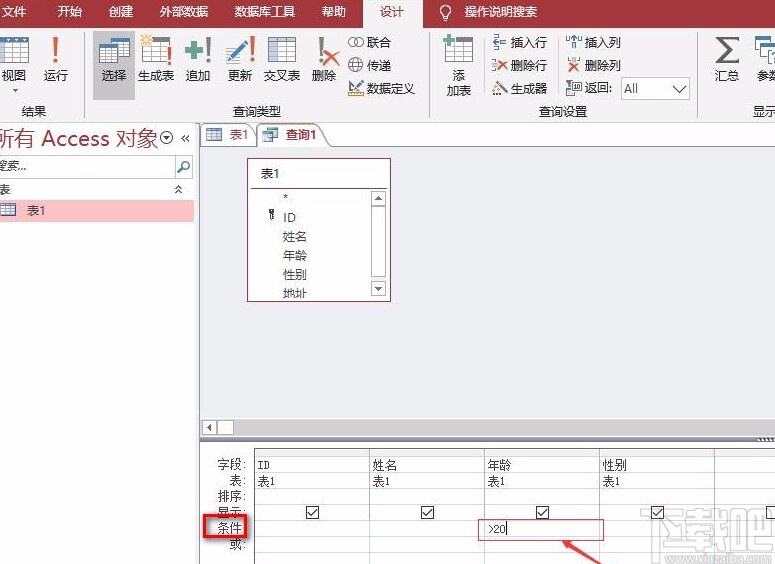Click the 姓名 field cell in design grid
This screenshot has width=775, height=564.
[x=427, y=465]
